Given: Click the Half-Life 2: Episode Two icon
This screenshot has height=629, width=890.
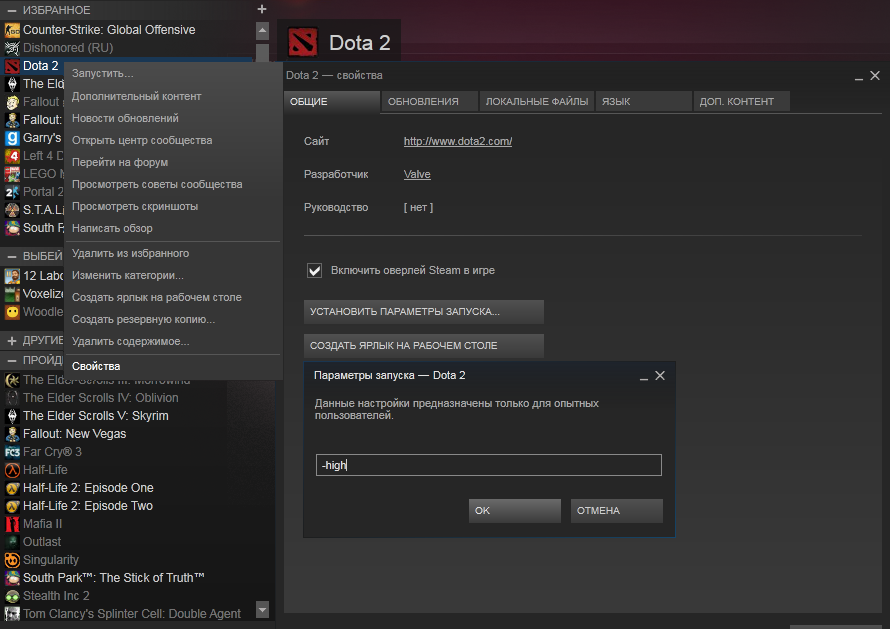Looking at the screenshot, I should 12,506.
